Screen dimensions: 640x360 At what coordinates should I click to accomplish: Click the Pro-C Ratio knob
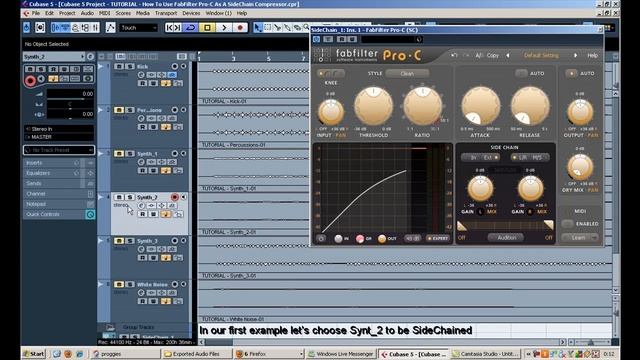click(x=423, y=106)
